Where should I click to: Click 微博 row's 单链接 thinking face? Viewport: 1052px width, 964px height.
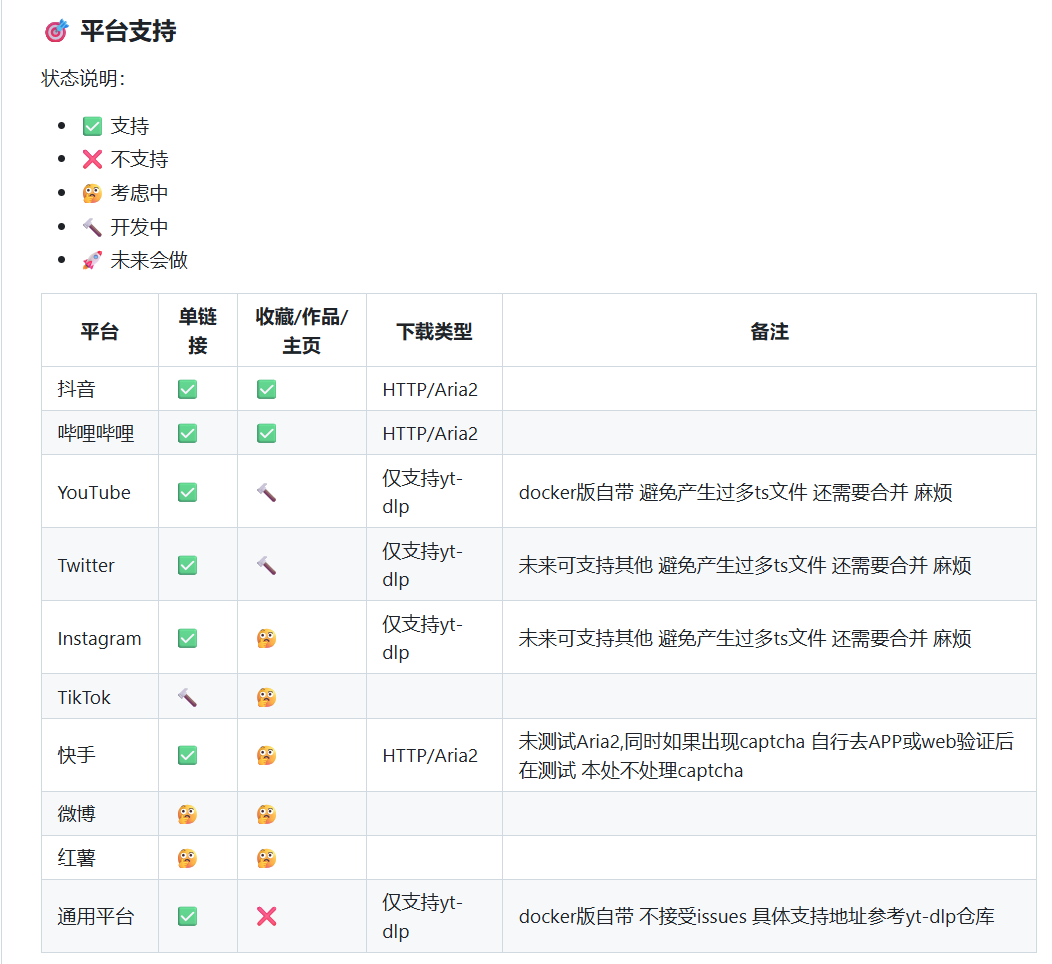[187, 814]
